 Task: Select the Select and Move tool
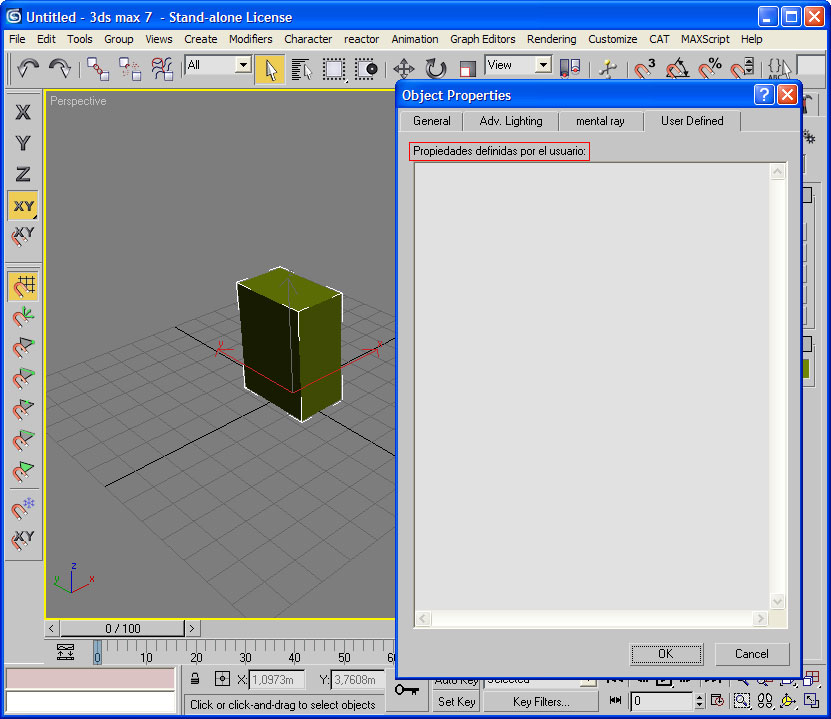[x=404, y=69]
